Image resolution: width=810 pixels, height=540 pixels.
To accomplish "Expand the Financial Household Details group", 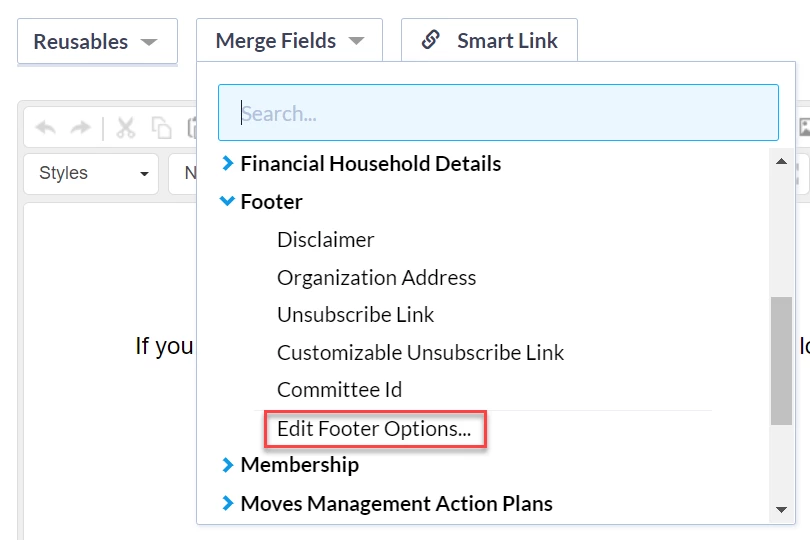I will [x=370, y=163].
